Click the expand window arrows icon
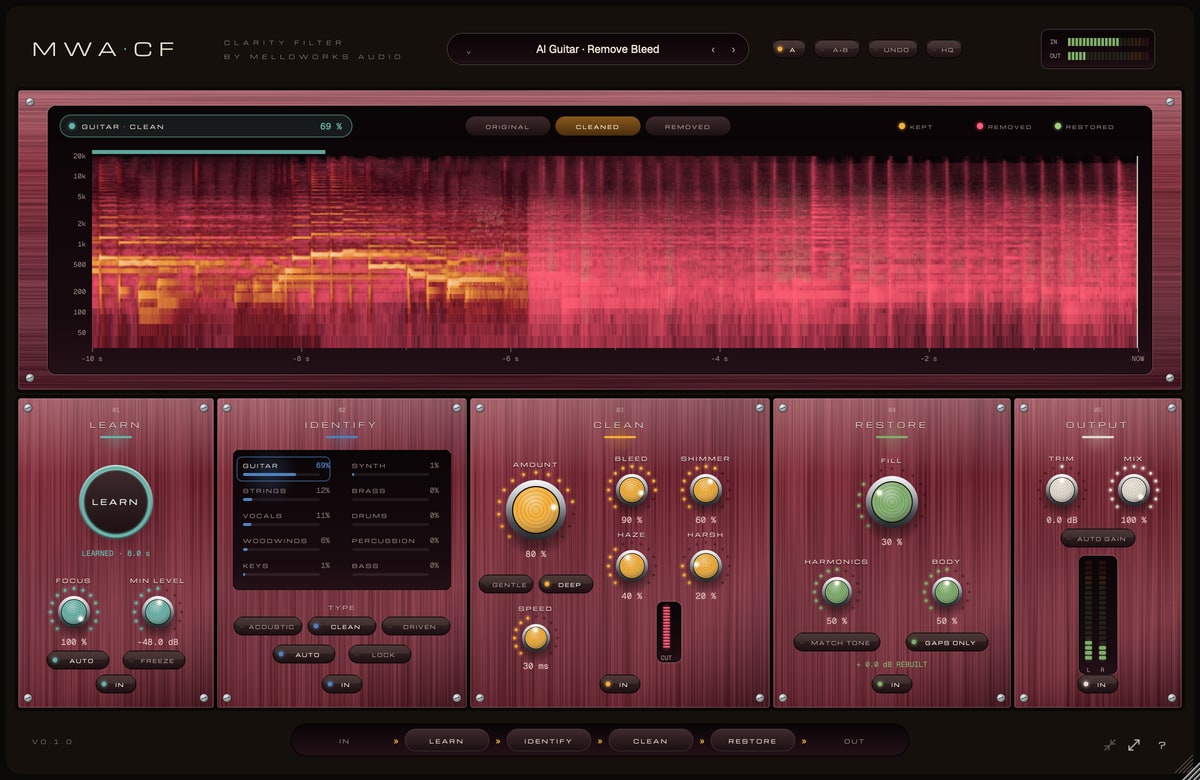1200x780 pixels. point(1135,745)
